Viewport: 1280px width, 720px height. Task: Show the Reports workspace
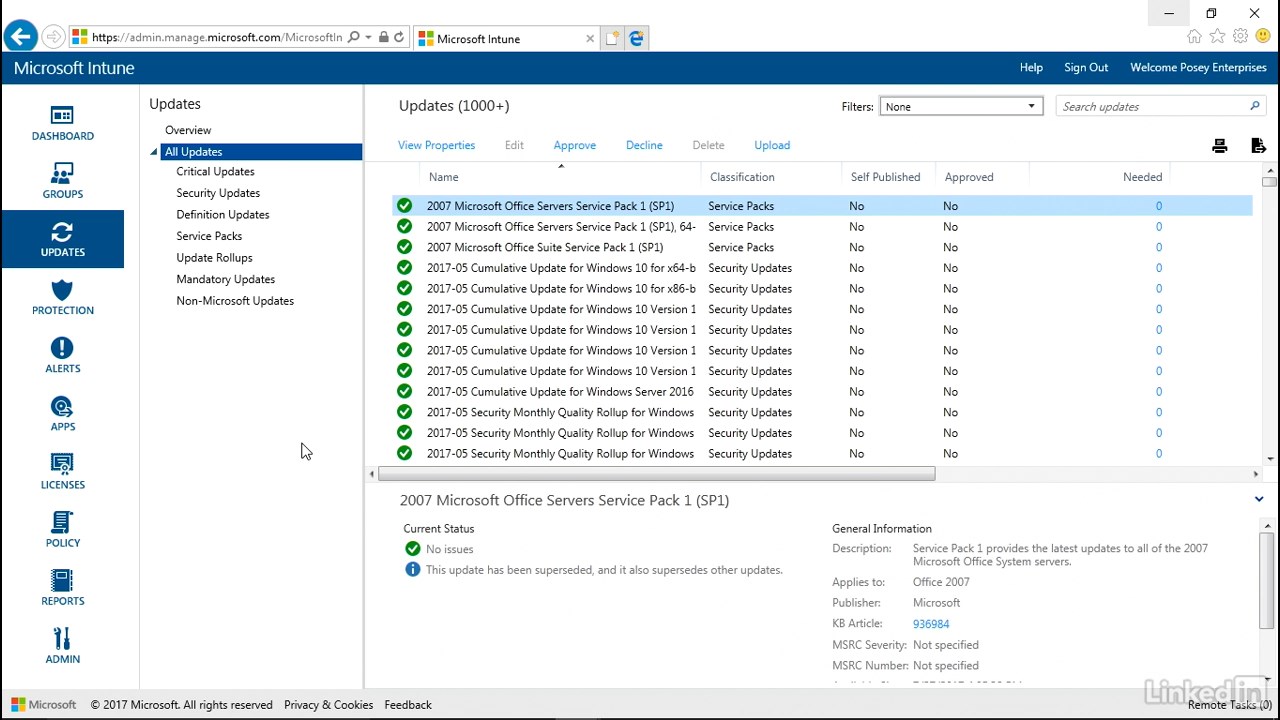62,587
